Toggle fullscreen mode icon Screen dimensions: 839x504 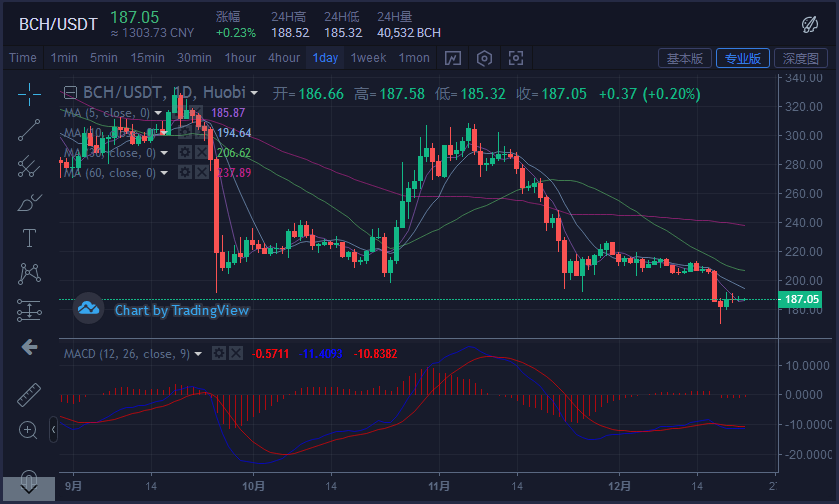pos(516,58)
